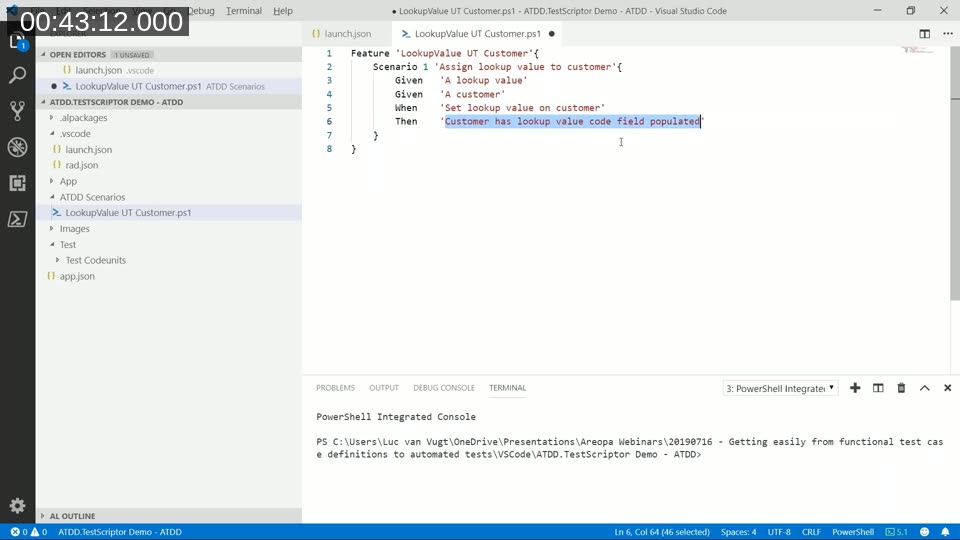Open LookupValue UT Customer.ps1 under ATDD Scenarios
Viewport: 960px width, 540px height.
pos(169,212)
